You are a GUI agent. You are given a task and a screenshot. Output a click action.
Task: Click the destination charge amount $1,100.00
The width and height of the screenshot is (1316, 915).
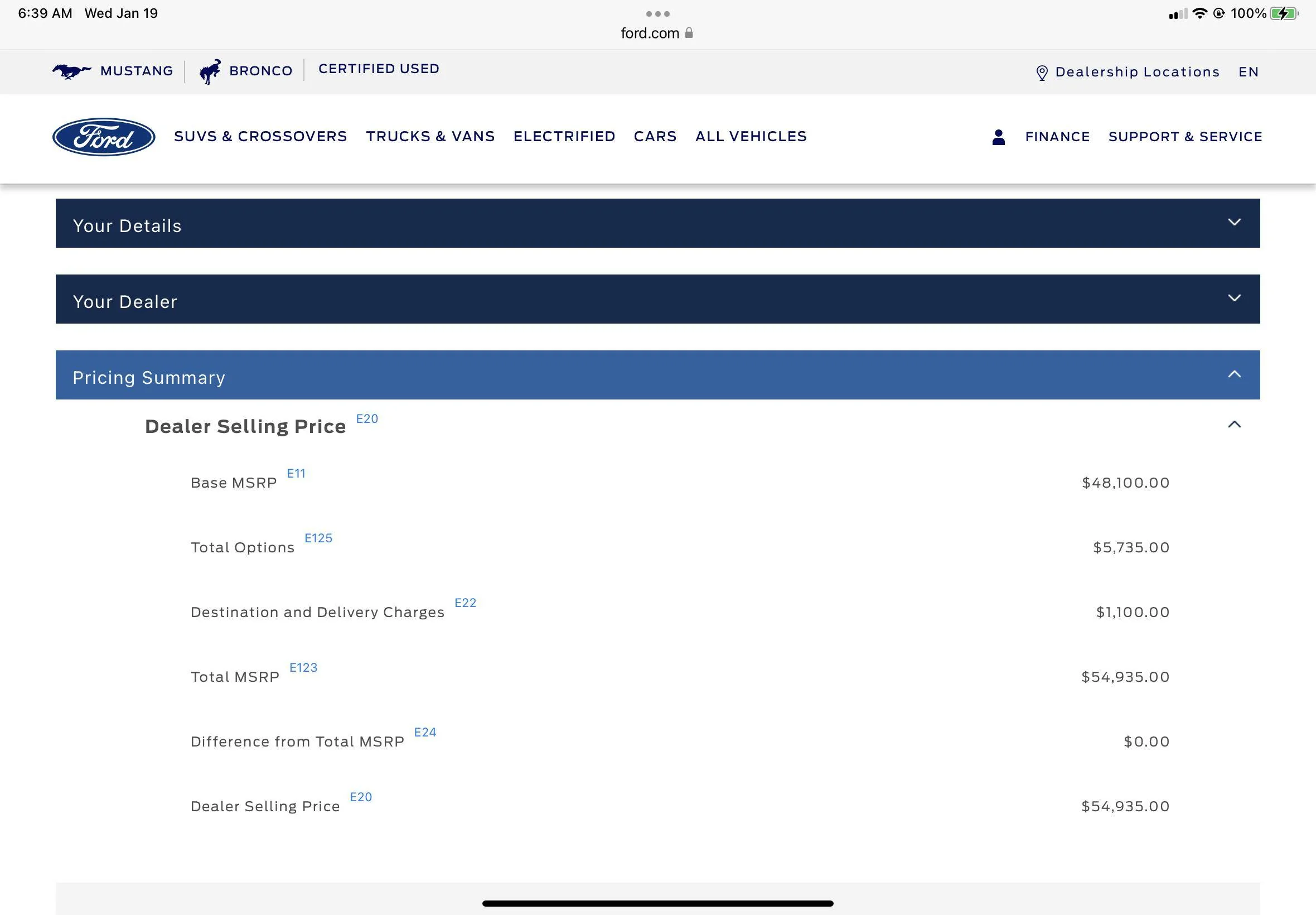1133,612
